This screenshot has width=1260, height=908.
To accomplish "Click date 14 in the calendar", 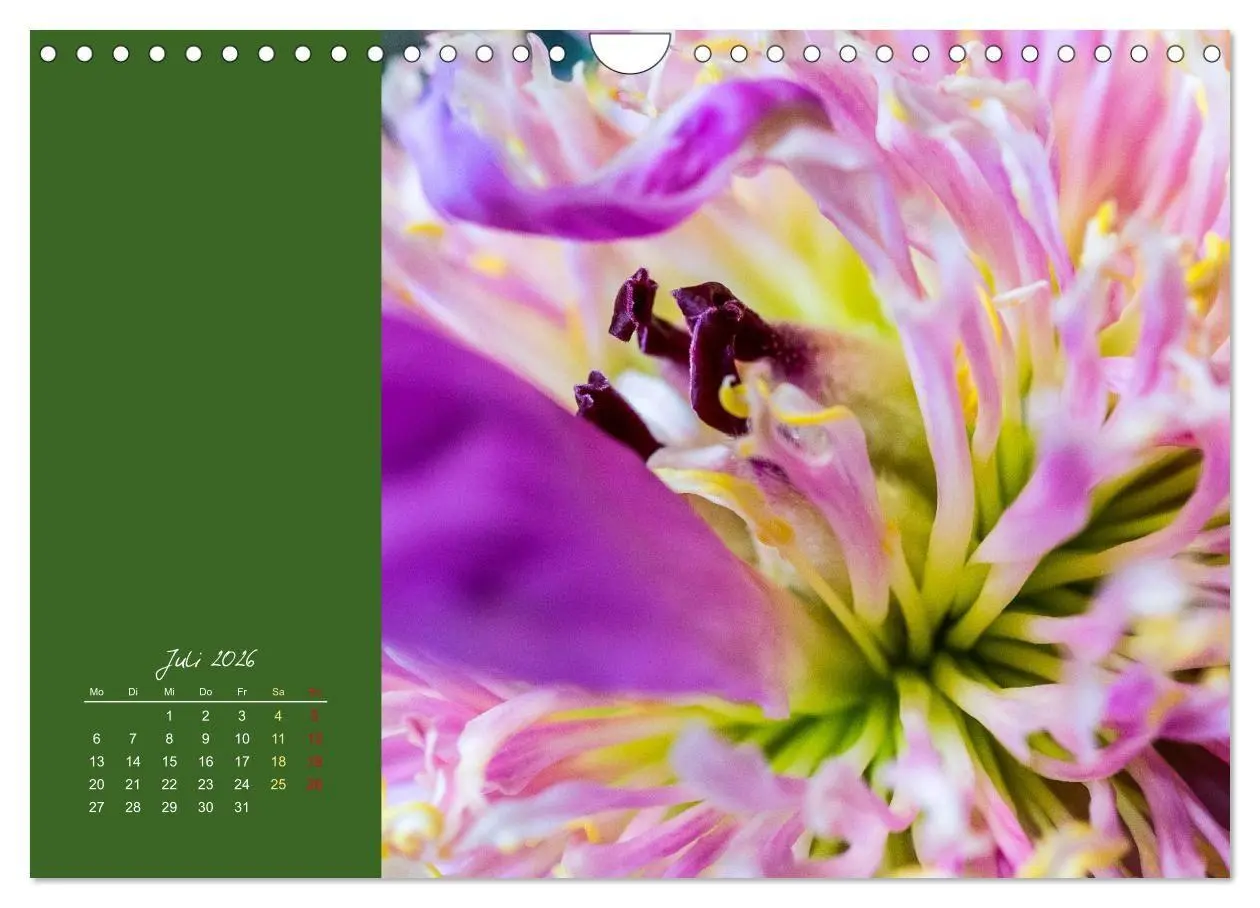I will 133,762.
